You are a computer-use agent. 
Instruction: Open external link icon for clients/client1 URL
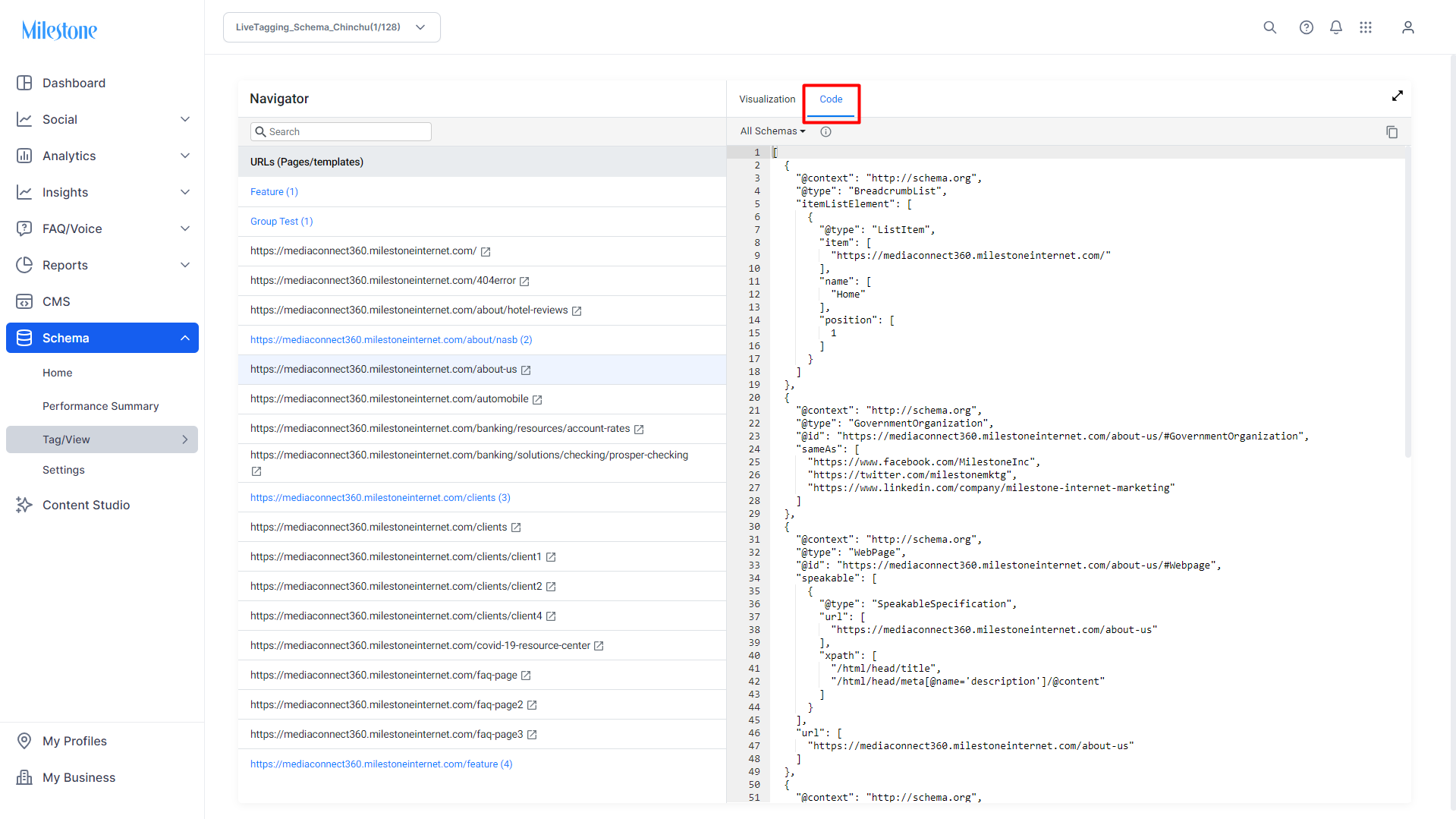(x=551, y=557)
